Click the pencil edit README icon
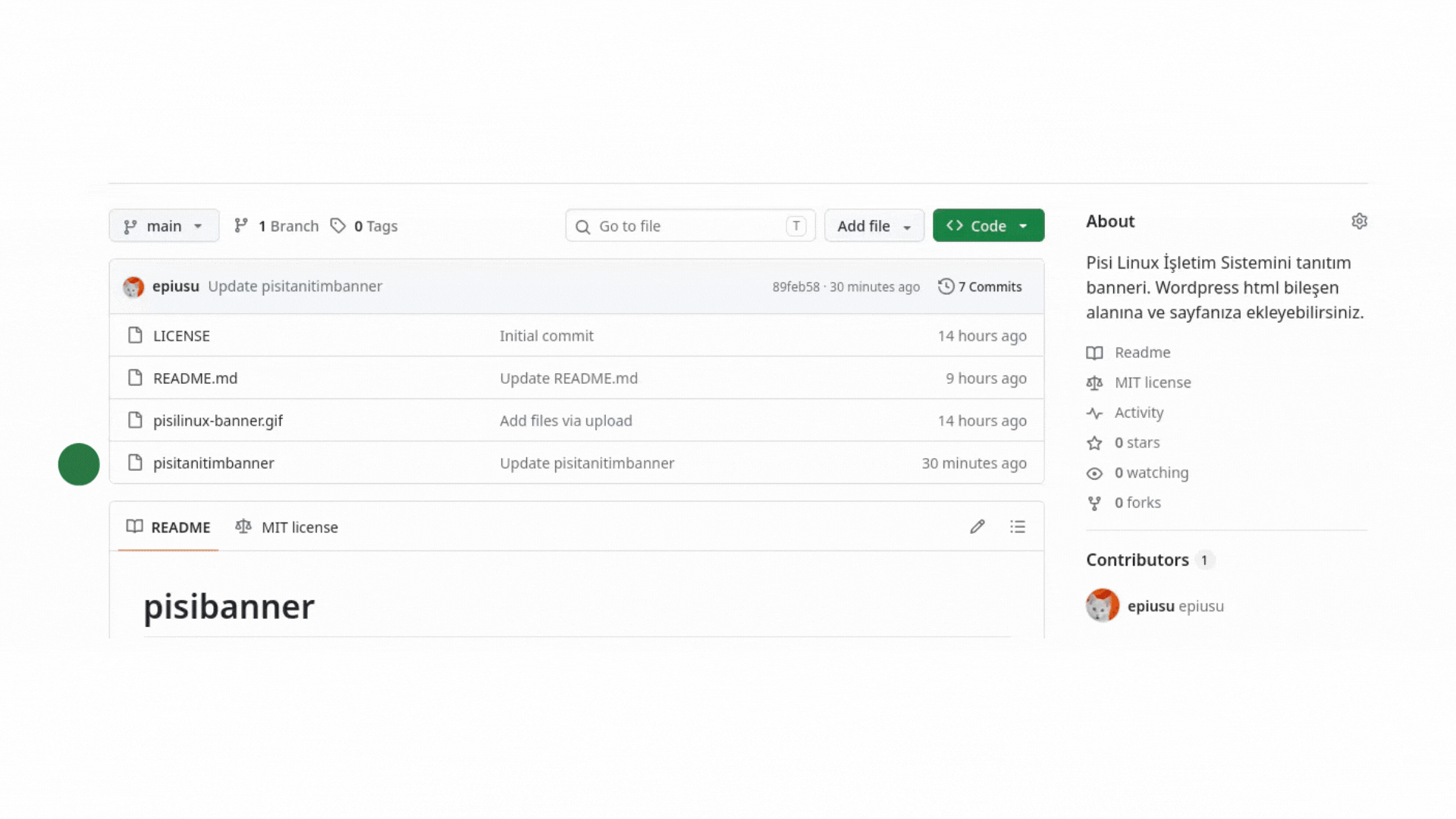Viewport: 1456px width, 819px height. 977,526
